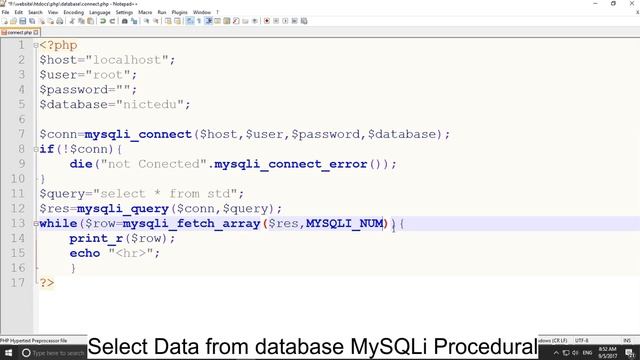The image size is (640, 360).
Task: Save the current file with toolbar icon
Action: [23, 21]
